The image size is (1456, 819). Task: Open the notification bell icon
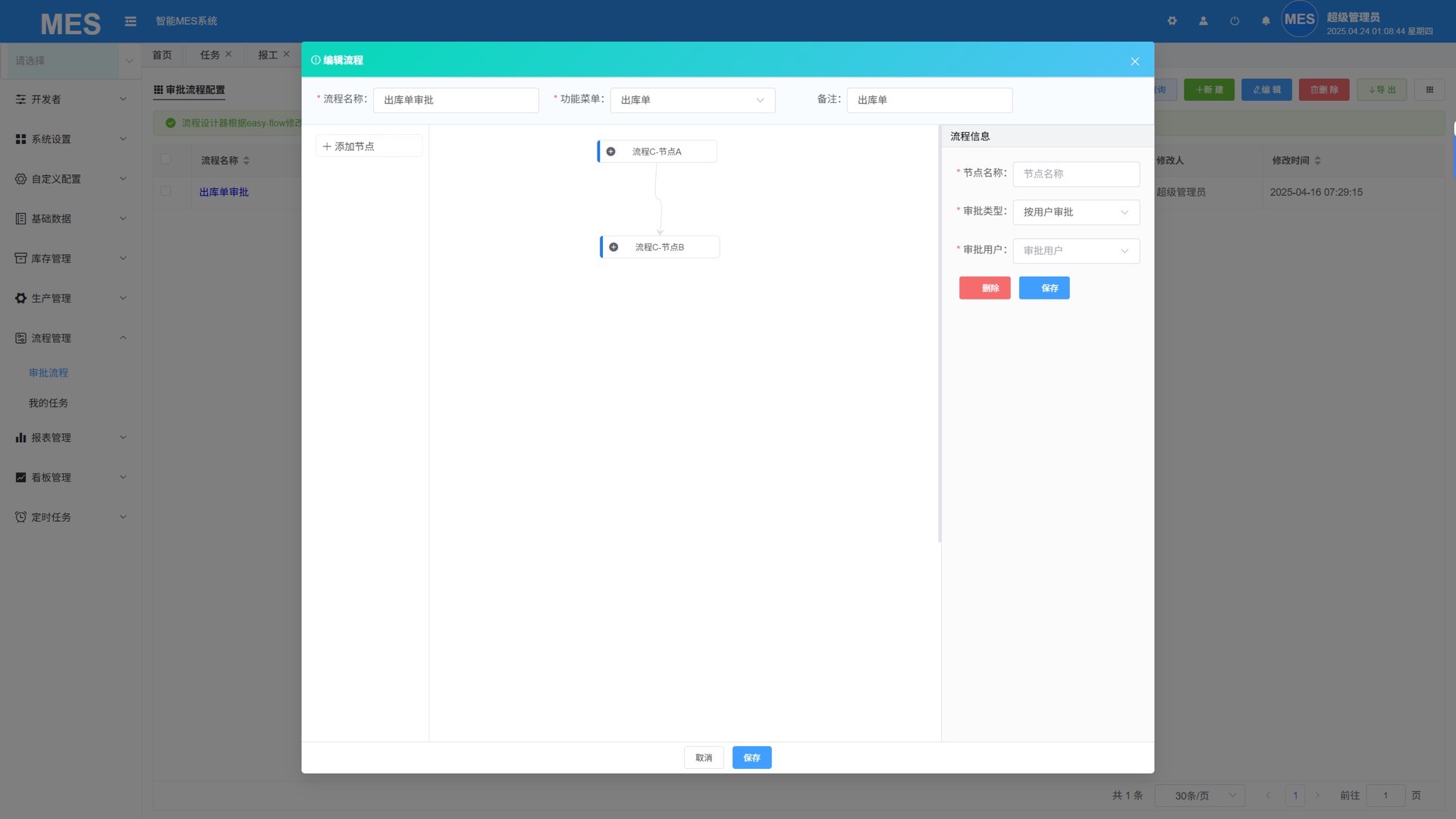tap(1266, 21)
